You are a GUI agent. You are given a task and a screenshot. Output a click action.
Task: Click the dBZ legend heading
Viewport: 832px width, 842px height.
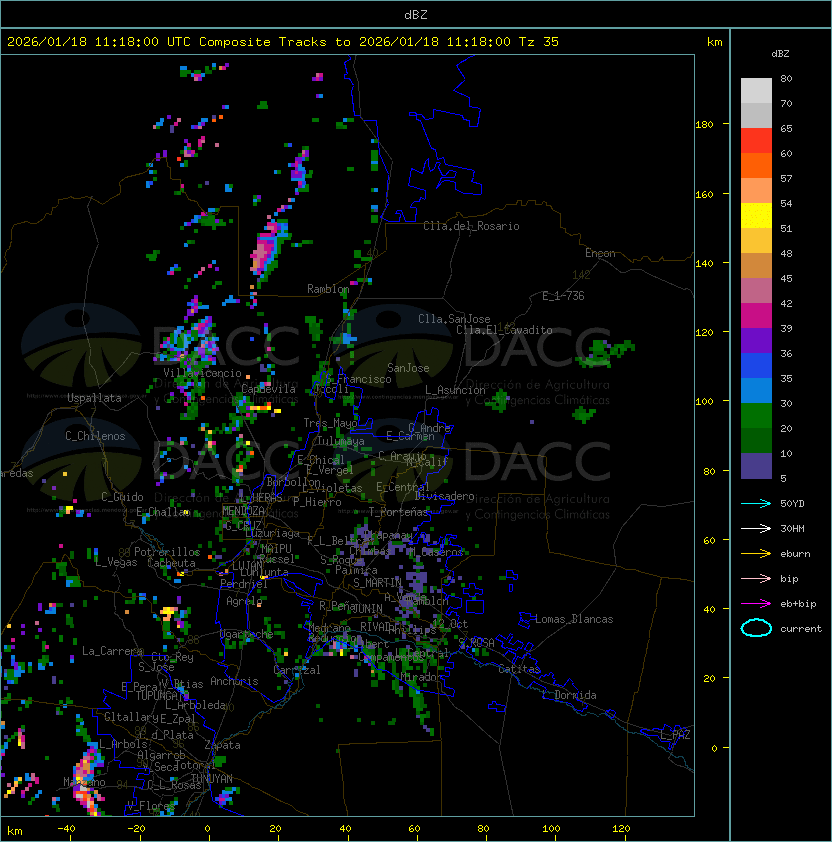[x=780, y=54]
